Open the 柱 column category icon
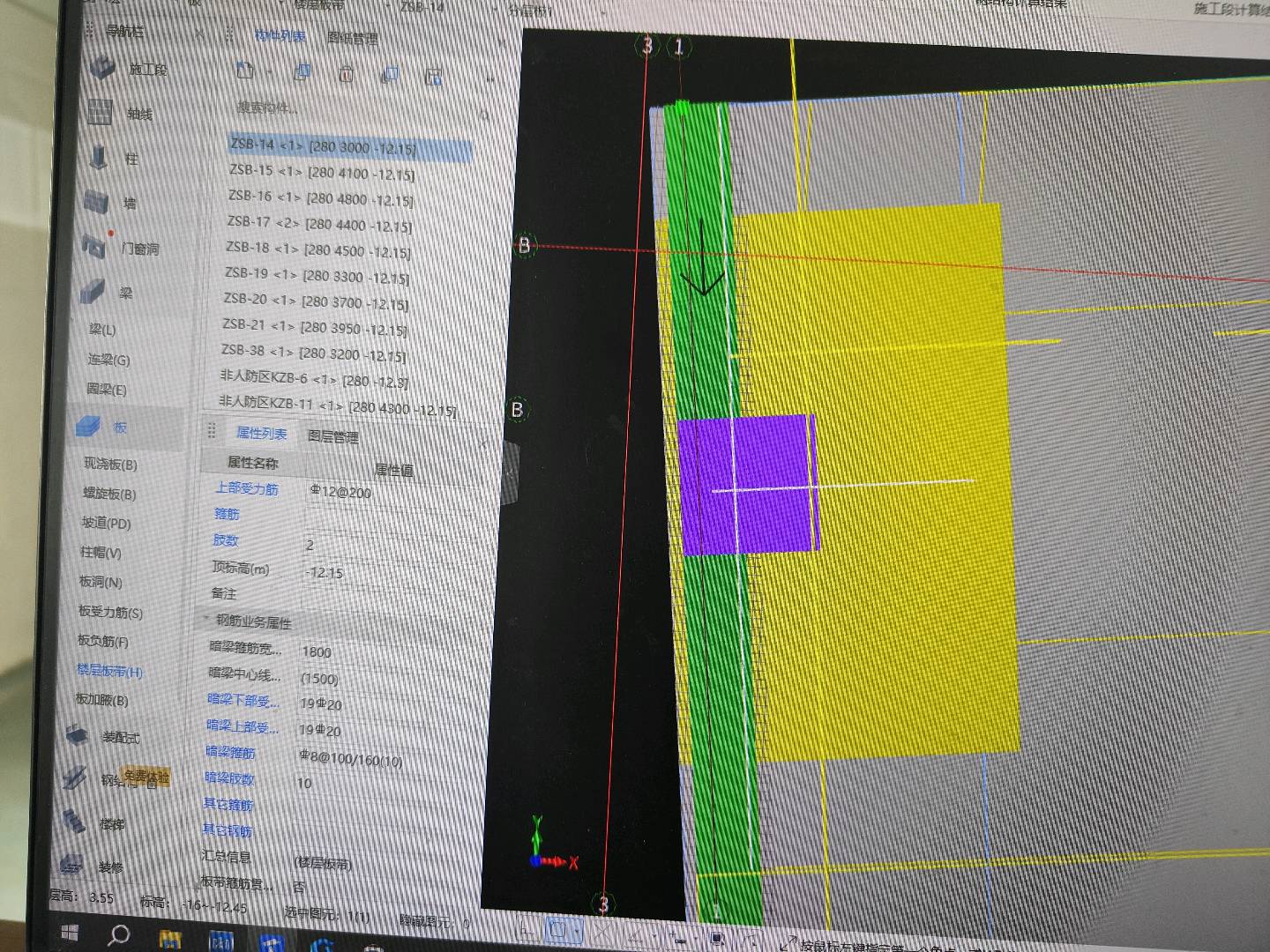This screenshot has height=952, width=1270. click(x=99, y=157)
